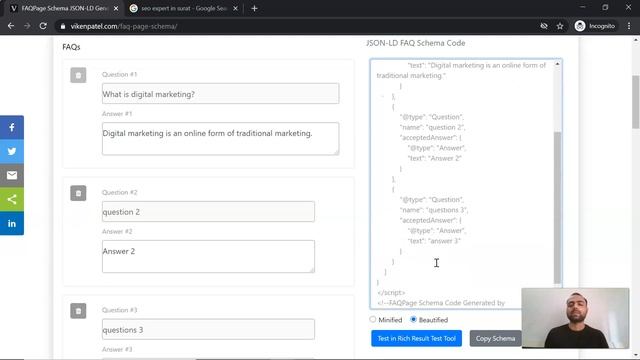Go back in browser history

point(11,26)
